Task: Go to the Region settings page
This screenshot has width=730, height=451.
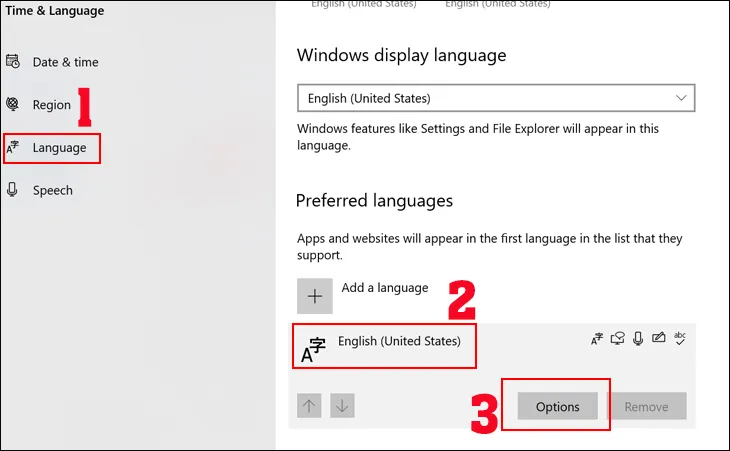Action: point(52,105)
